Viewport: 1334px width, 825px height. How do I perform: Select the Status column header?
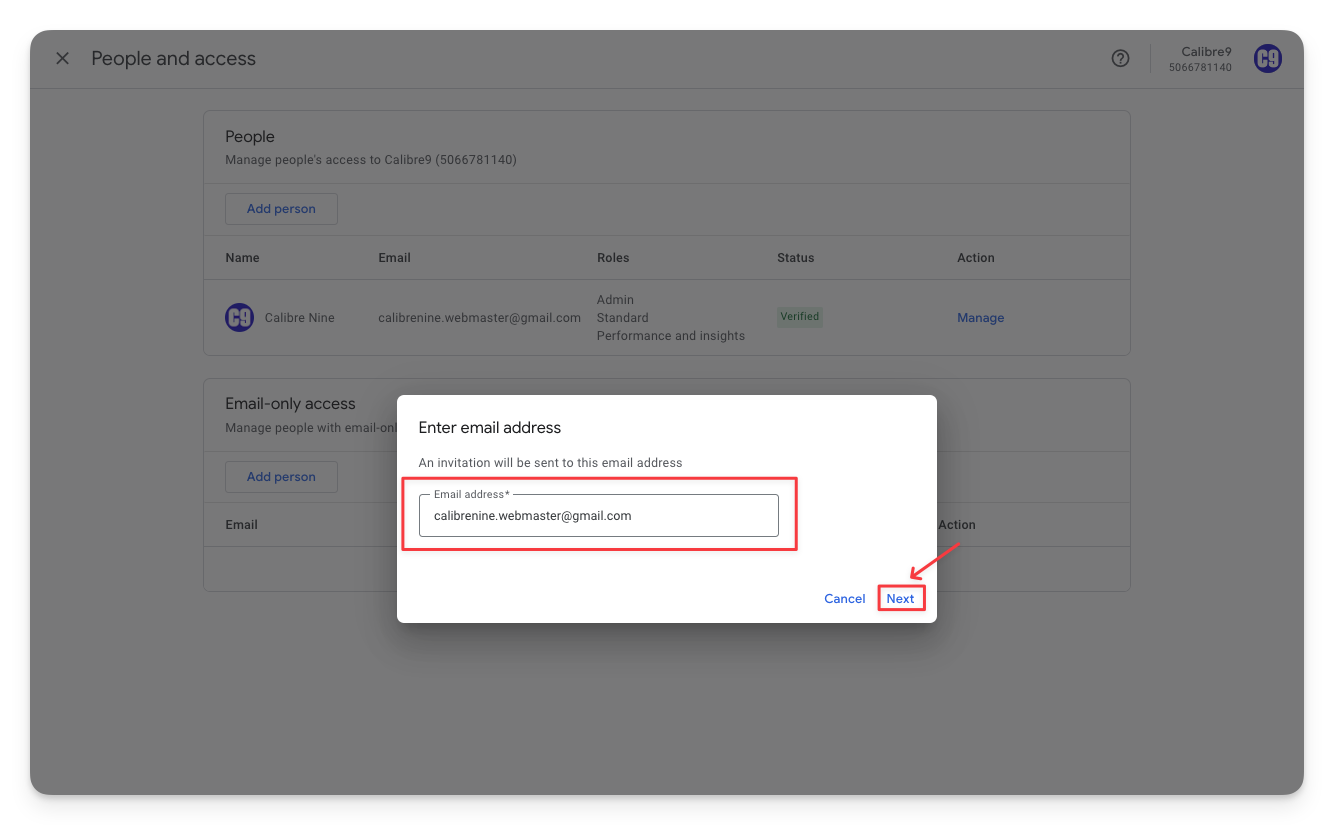795,258
